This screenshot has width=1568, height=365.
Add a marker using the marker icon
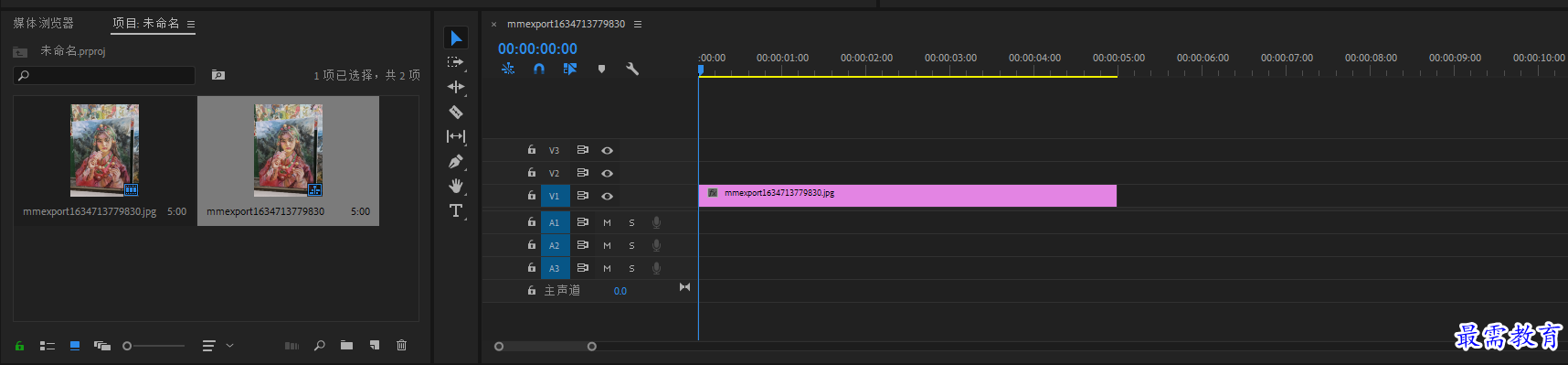pos(601,69)
